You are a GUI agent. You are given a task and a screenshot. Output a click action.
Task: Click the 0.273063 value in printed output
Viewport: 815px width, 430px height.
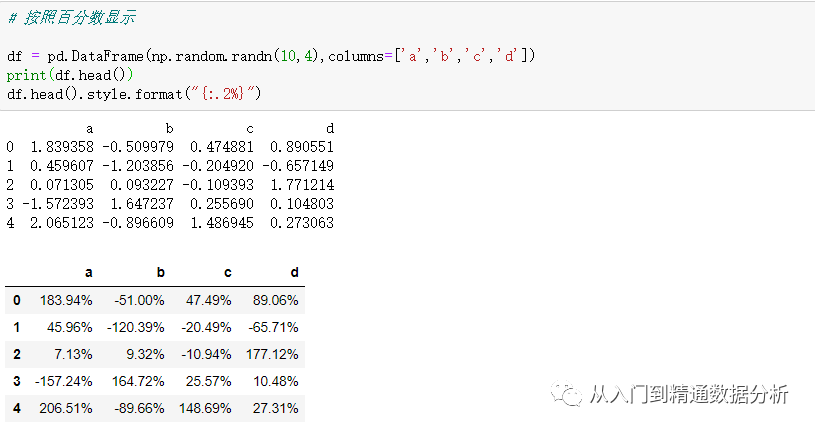[302, 223]
